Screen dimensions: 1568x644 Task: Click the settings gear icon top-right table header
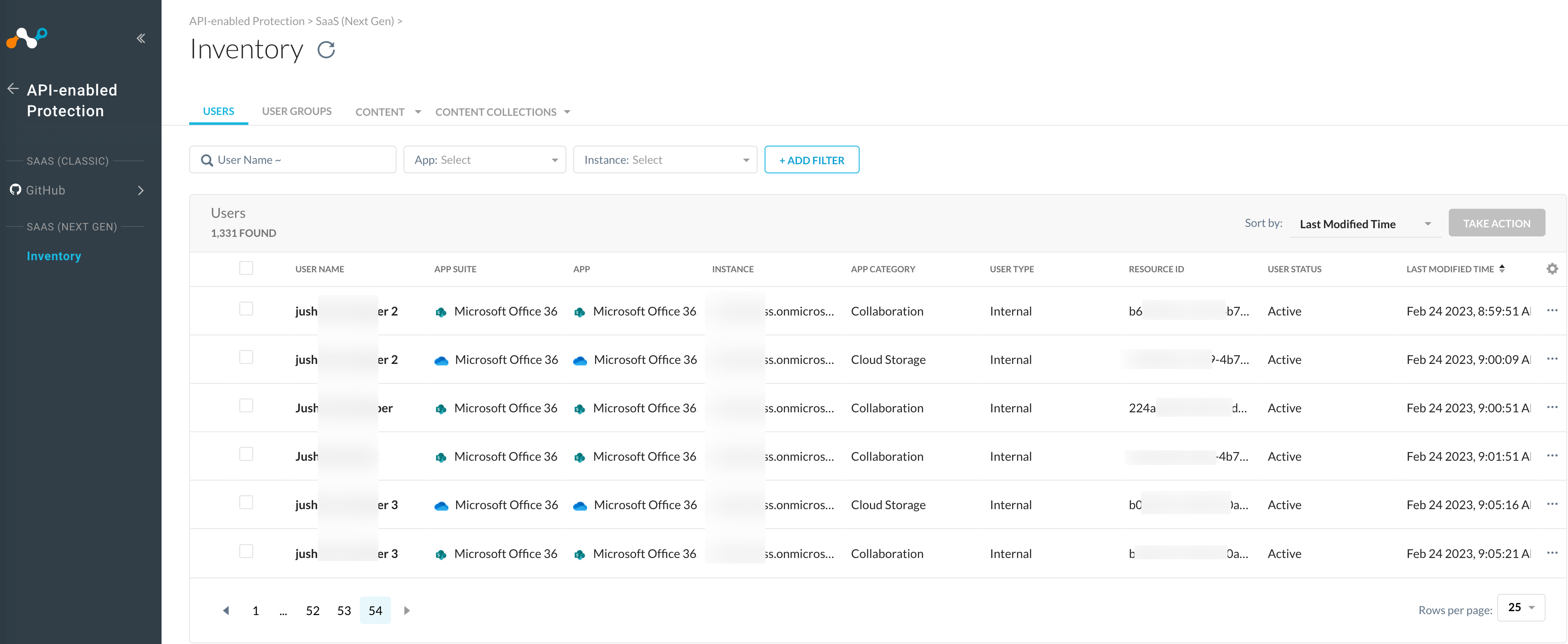coord(1552,269)
